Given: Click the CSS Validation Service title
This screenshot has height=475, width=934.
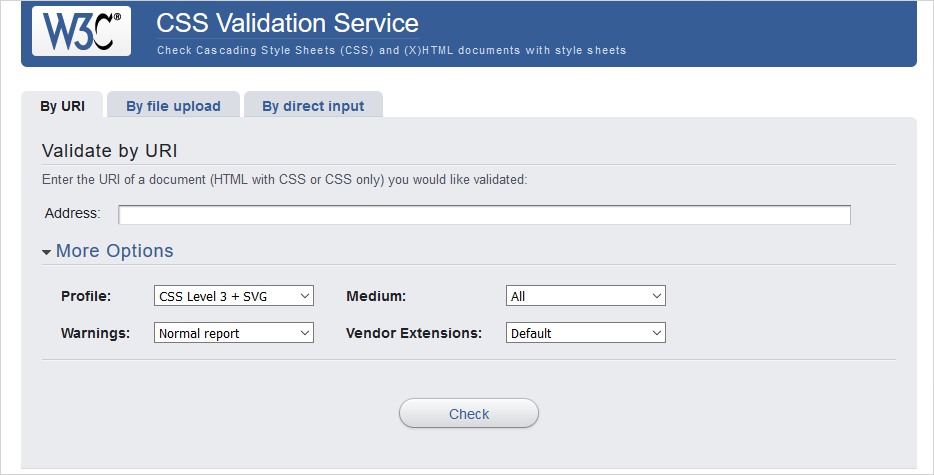Looking at the screenshot, I should (x=288, y=23).
